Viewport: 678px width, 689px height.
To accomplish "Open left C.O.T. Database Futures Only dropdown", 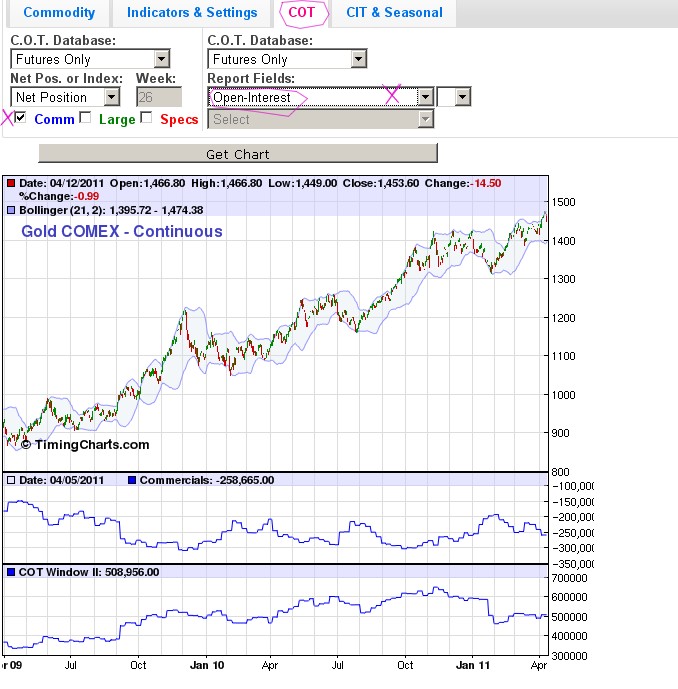I will [x=90, y=59].
